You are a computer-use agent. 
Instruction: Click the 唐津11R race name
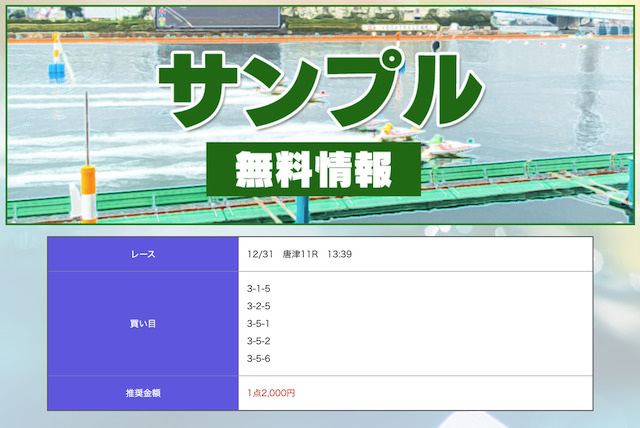(299, 254)
